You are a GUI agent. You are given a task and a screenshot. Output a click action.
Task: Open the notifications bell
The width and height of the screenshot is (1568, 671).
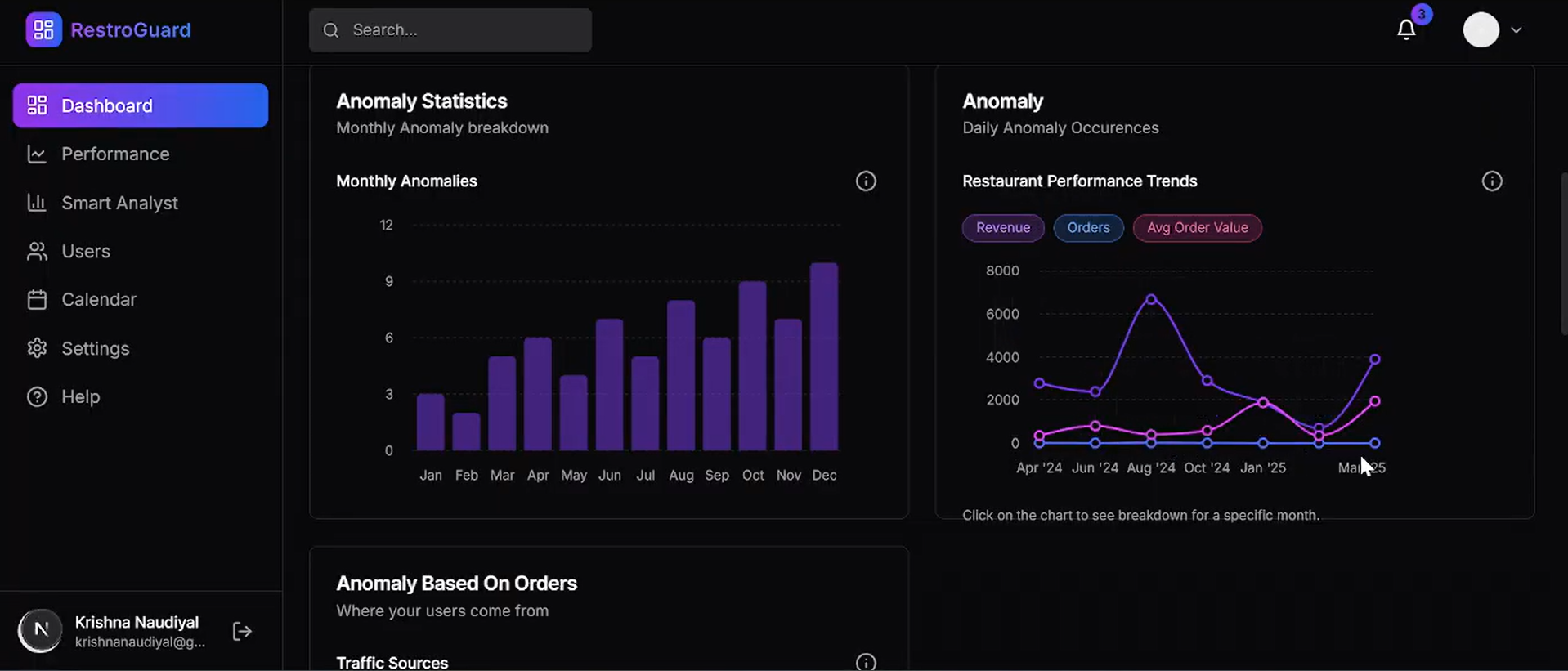1405,30
